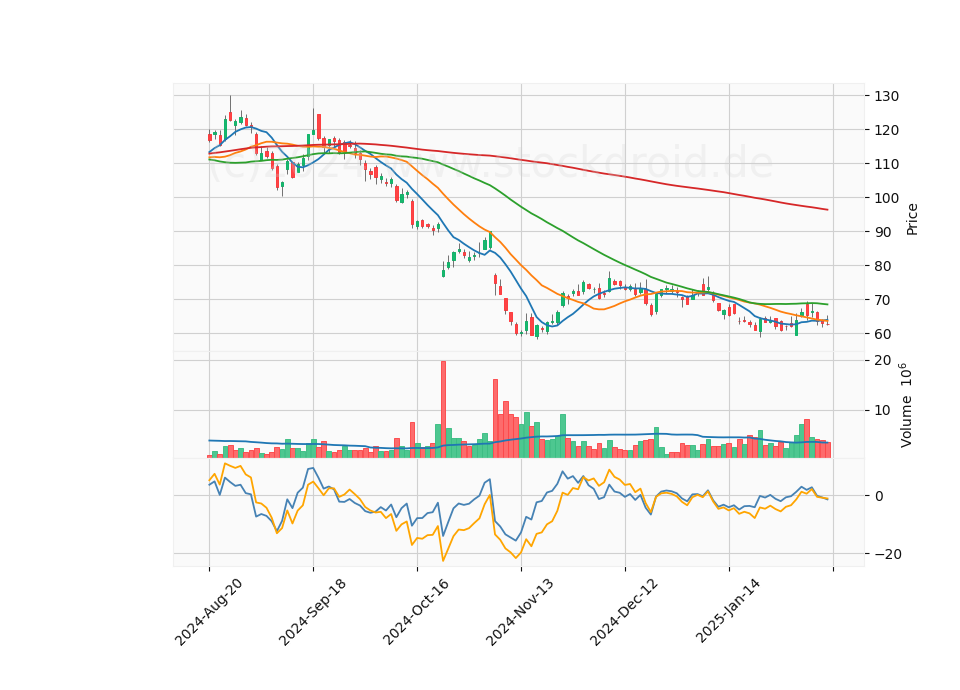Click the 2024-Aug-20 date label

tap(209, 612)
